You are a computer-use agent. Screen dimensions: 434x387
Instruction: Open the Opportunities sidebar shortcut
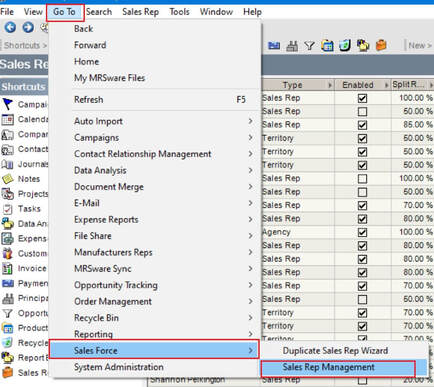[25, 313]
